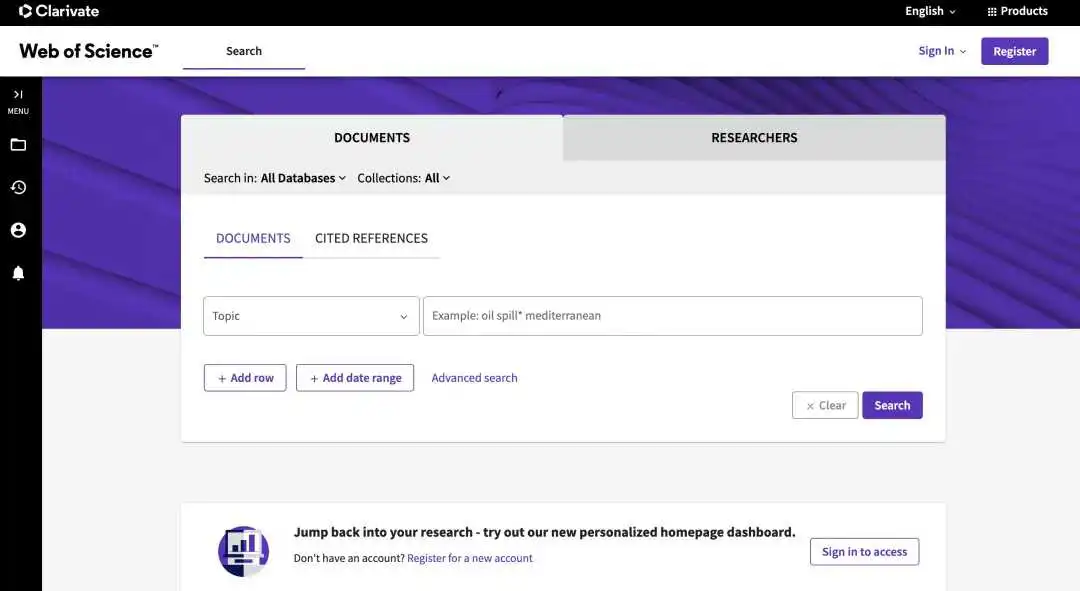The image size is (1080, 591).
Task: Click the Add row button
Action: pos(245,377)
